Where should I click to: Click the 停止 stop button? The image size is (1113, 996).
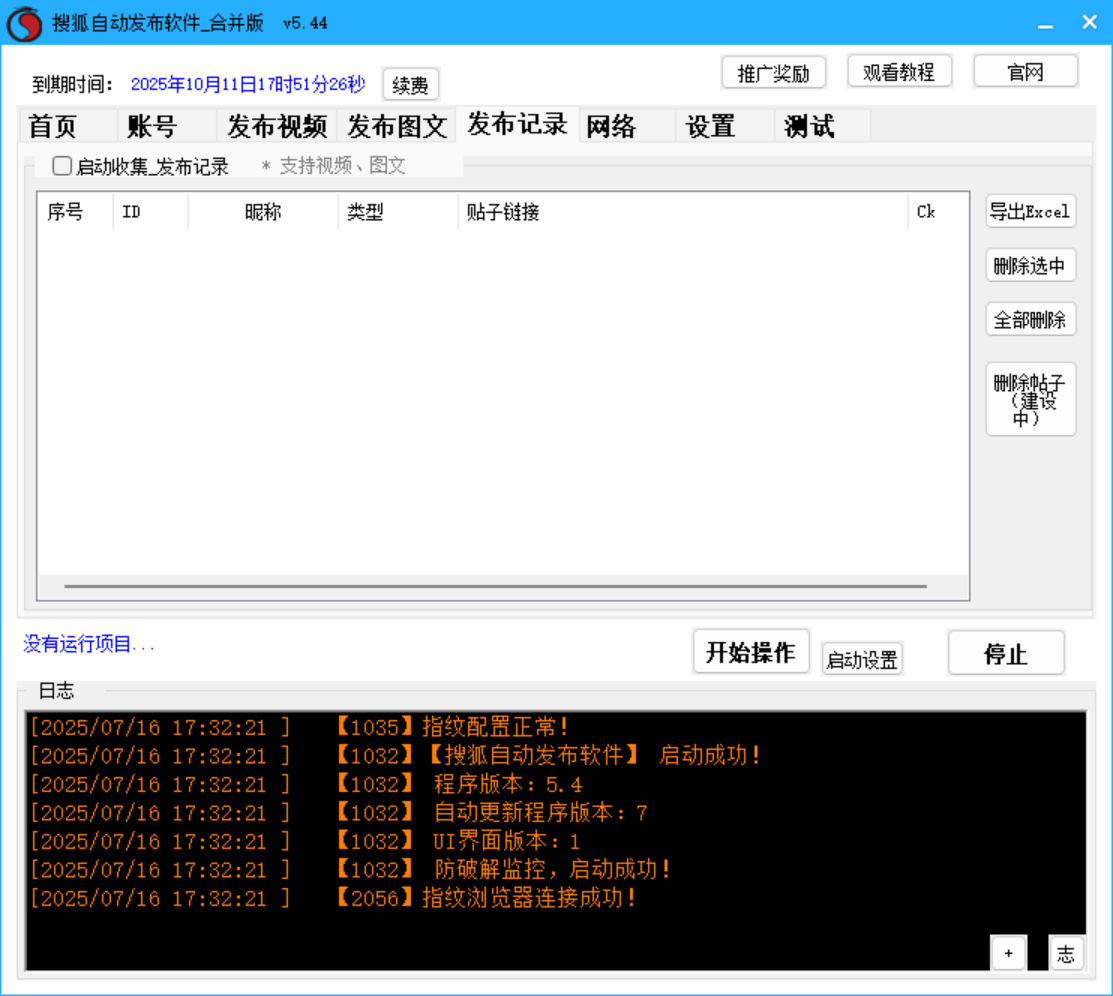1006,653
